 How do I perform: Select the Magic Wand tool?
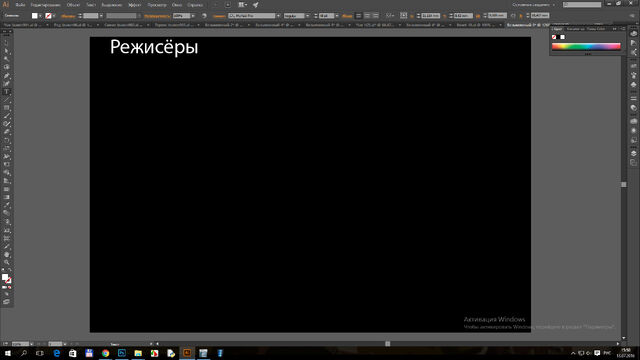coord(7,59)
